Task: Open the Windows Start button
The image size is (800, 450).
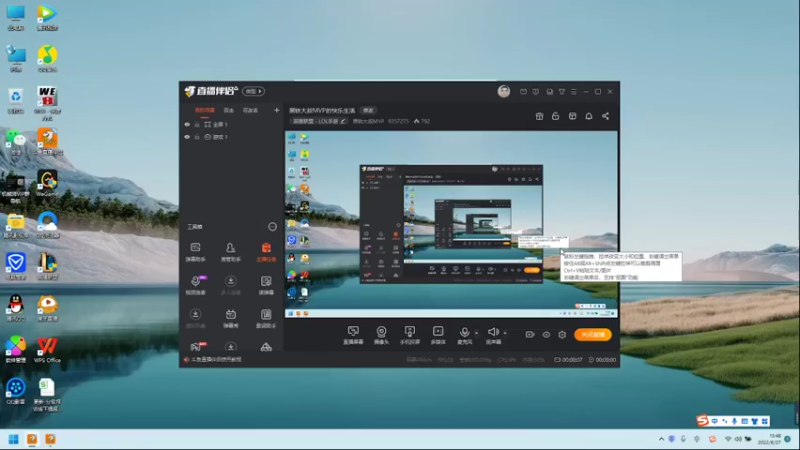Action: tap(14, 439)
